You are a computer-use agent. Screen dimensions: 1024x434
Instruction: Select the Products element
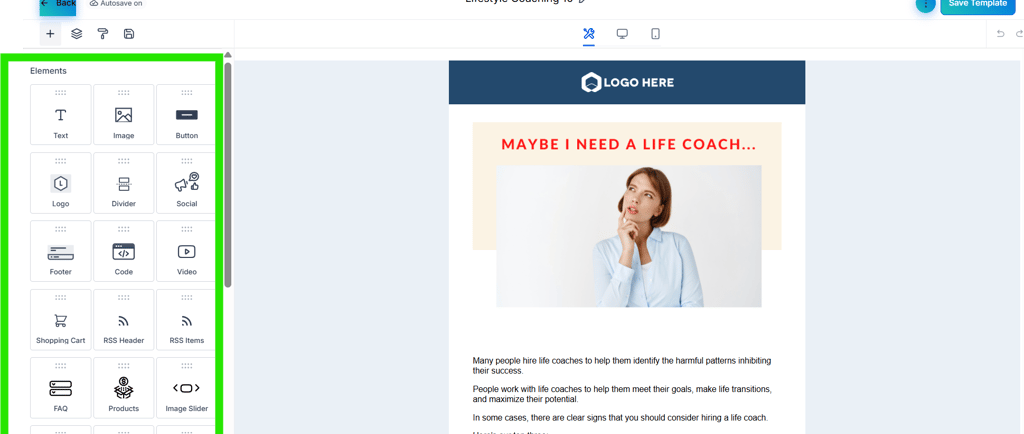[x=123, y=388]
